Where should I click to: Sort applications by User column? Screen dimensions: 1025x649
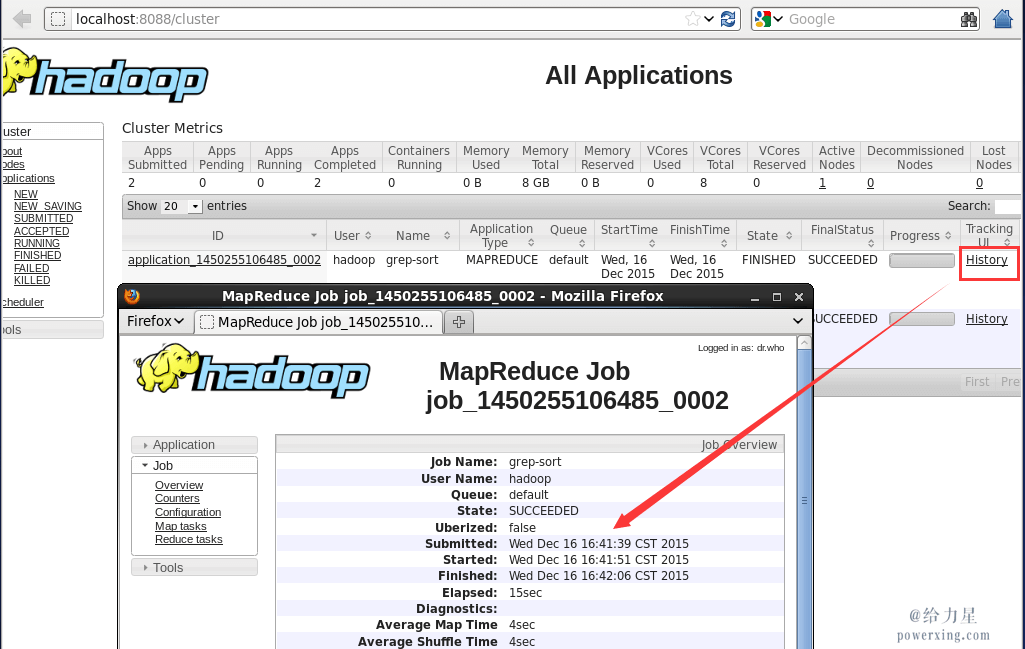pos(353,235)
